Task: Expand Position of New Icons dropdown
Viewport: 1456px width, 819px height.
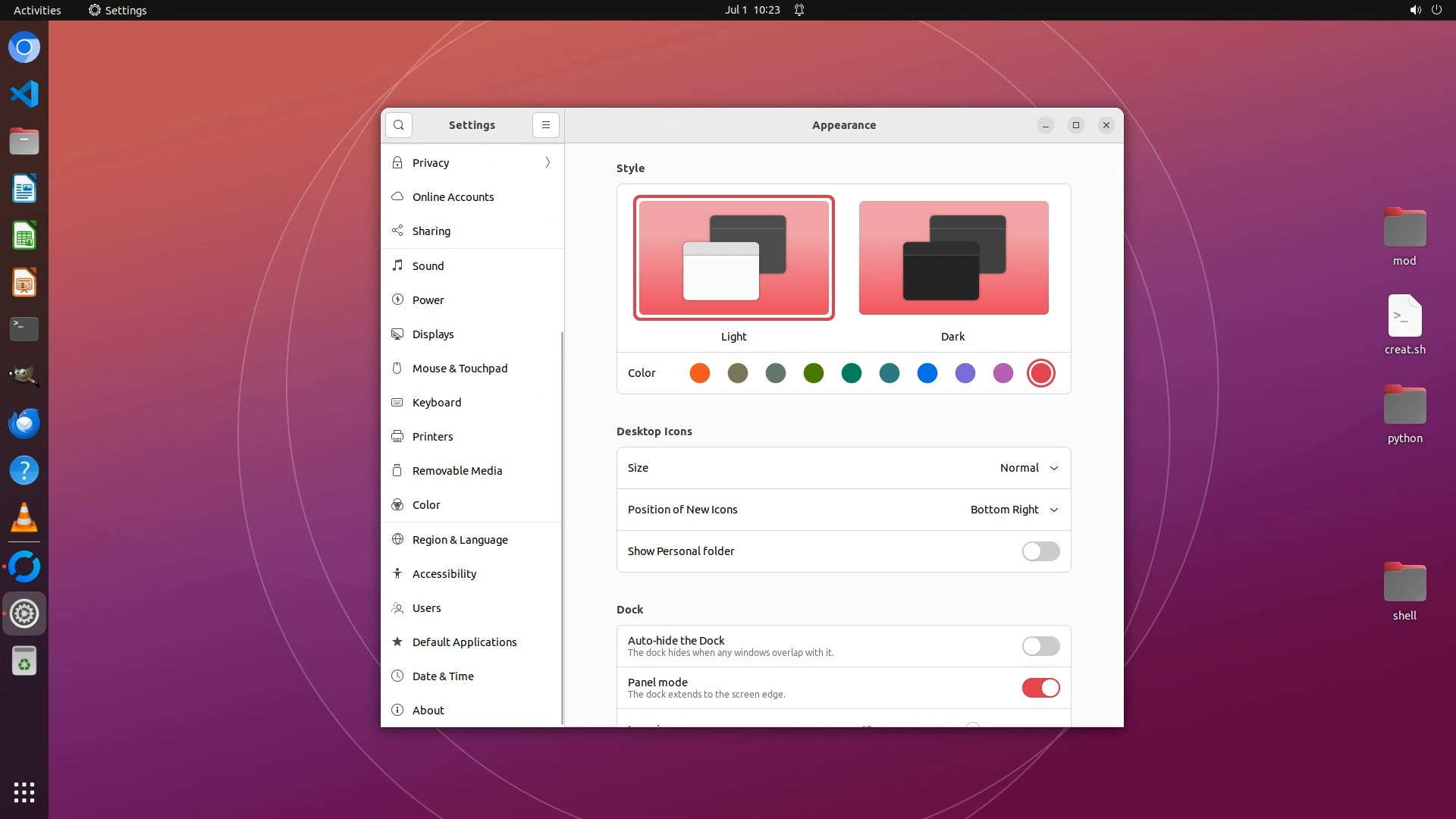Action: coord(1014,510)
